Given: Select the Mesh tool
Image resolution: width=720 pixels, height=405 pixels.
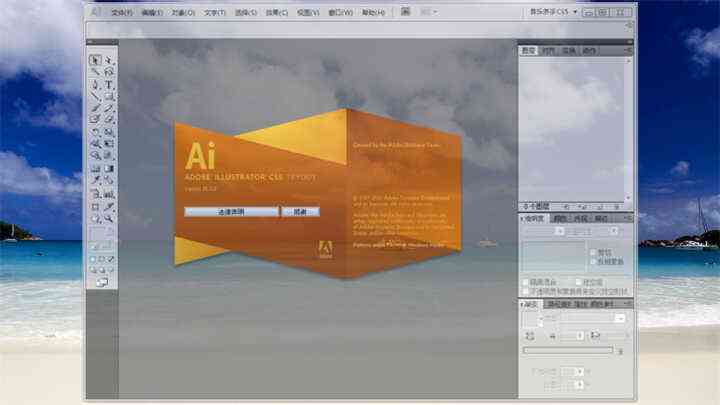Looking at the screenshot, I should coord(96,169).
